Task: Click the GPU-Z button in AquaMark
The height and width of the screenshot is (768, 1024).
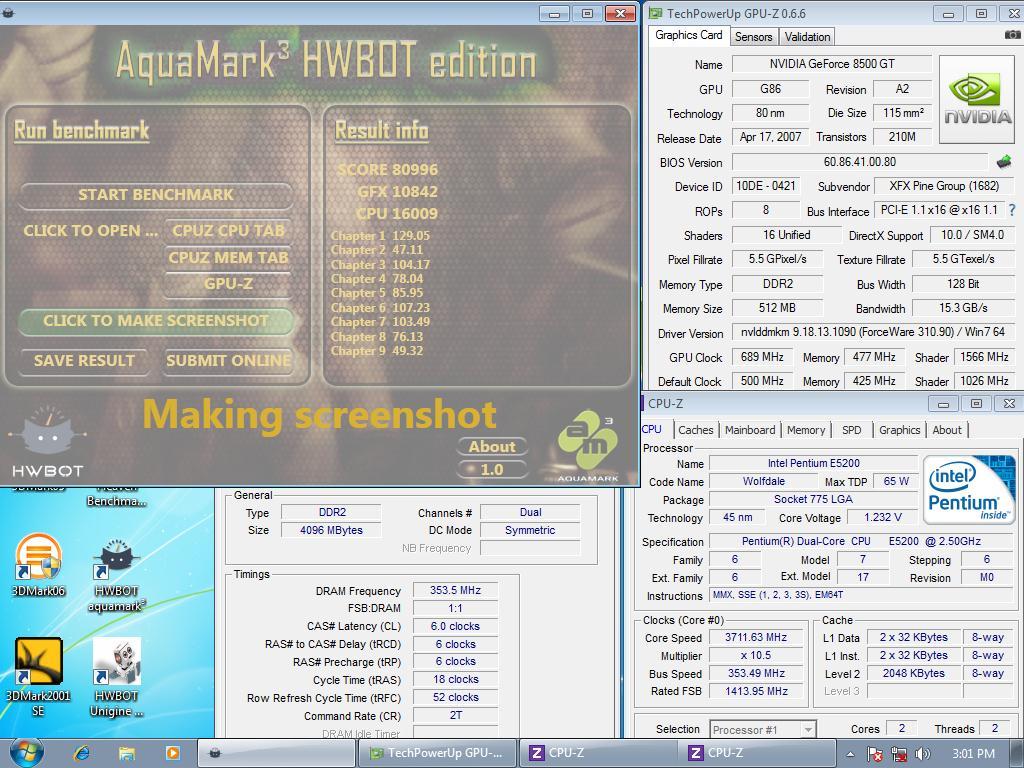Action: pyautogui.click(x=228, y=284)
